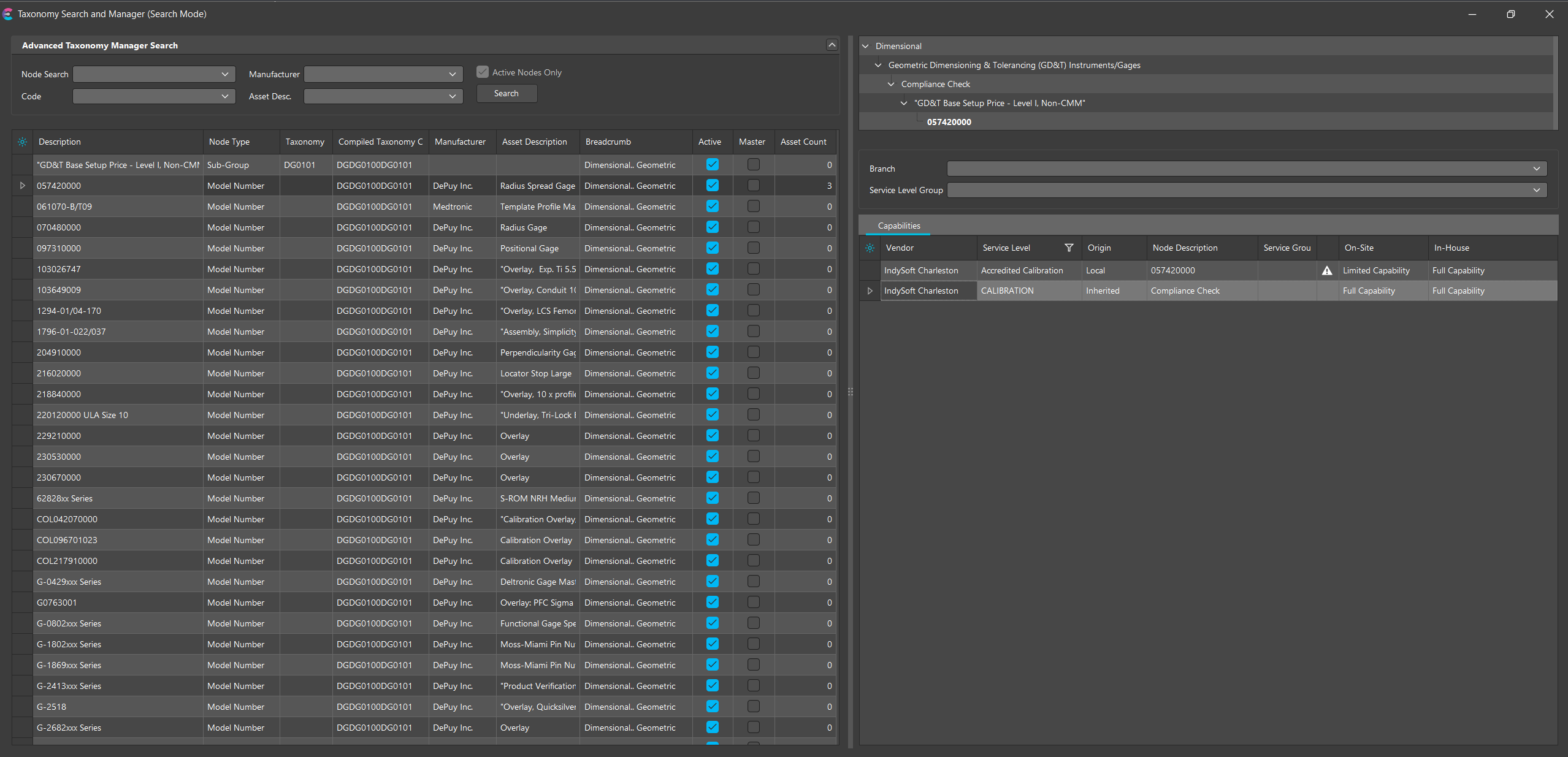The height and width of the screenshot is (757, 1568).
Task: Select the Capabilities tab
Action: (898, 226)
